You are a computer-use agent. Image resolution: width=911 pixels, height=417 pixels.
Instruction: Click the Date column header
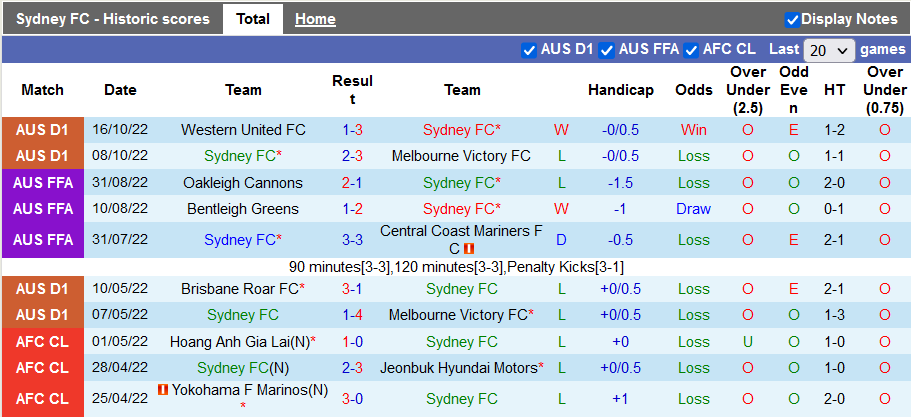[120, 90]
